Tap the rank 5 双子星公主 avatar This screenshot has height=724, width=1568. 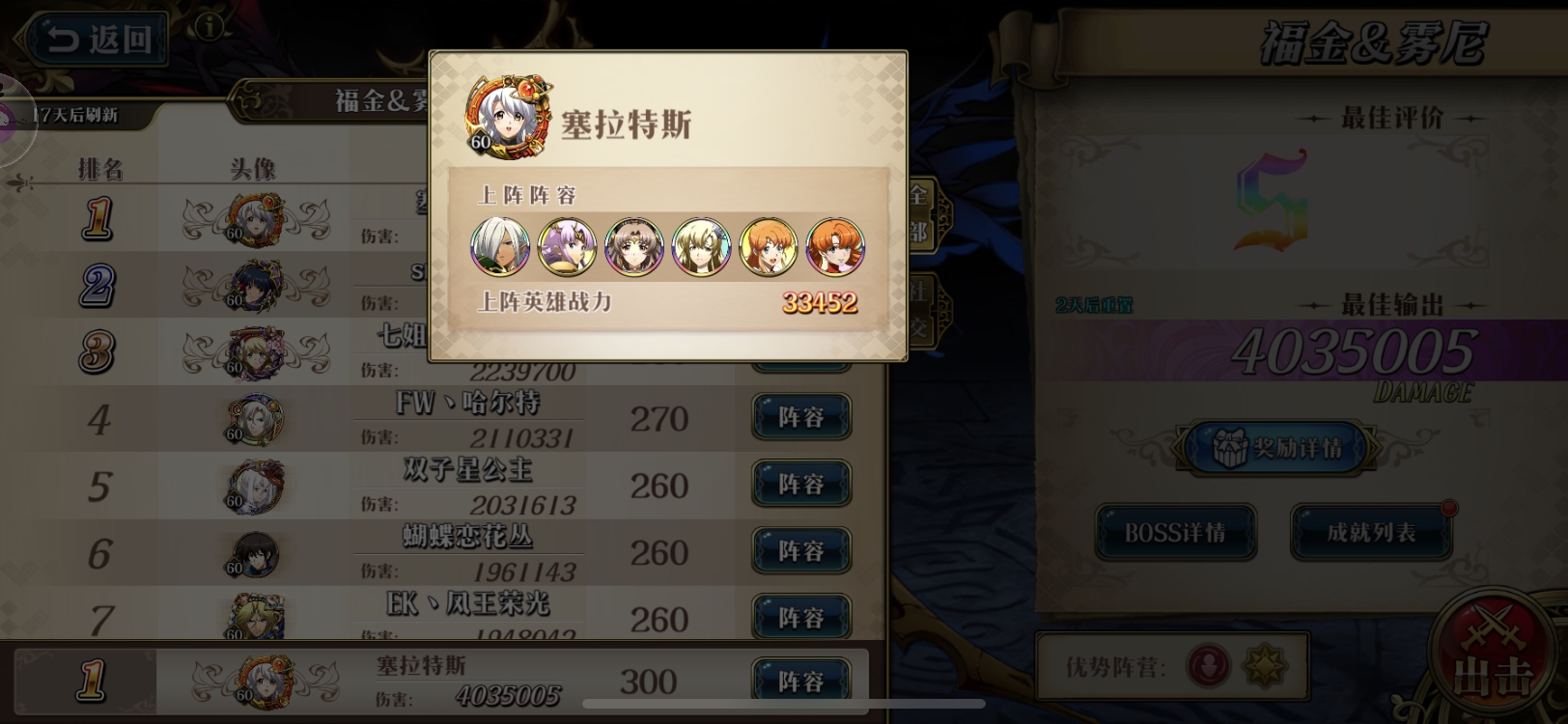tap(255, 485)
